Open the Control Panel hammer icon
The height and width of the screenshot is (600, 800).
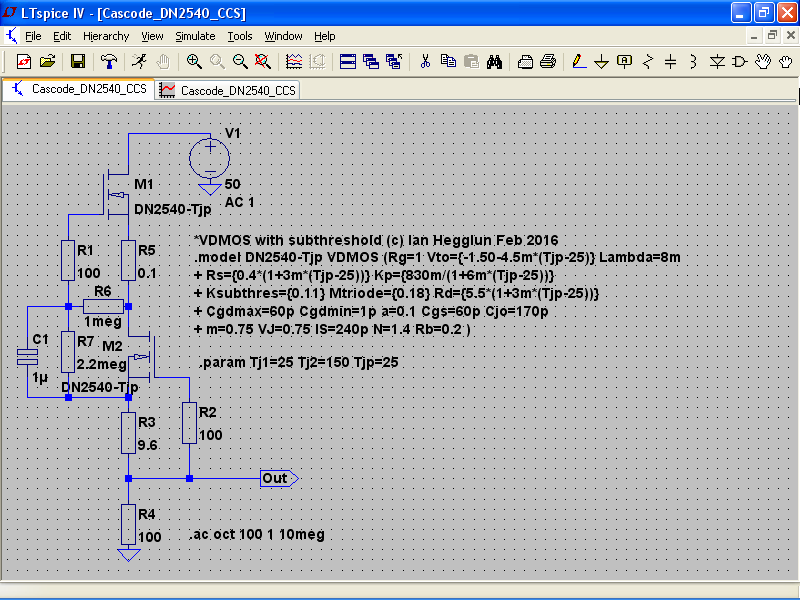click(108, 62)
